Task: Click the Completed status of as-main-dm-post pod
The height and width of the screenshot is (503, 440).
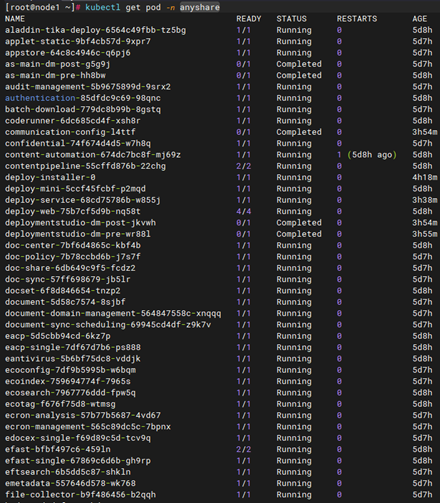Action: (299, 64)
